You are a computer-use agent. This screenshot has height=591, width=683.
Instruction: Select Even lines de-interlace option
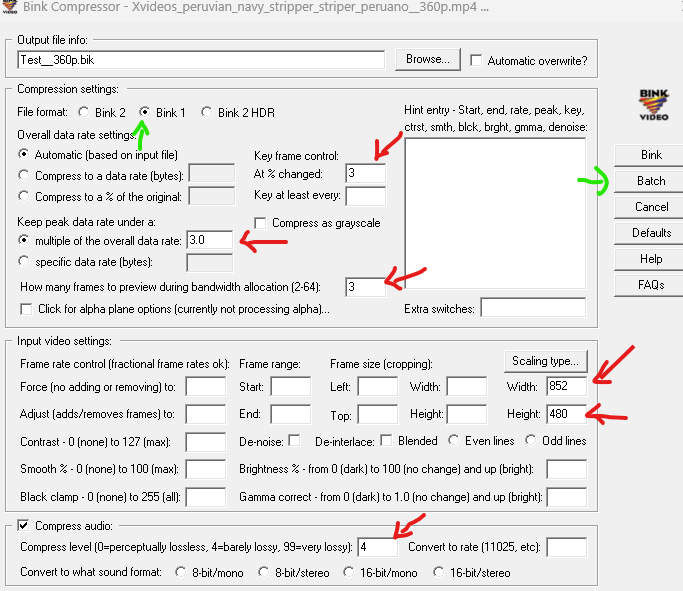pos(453,441)
